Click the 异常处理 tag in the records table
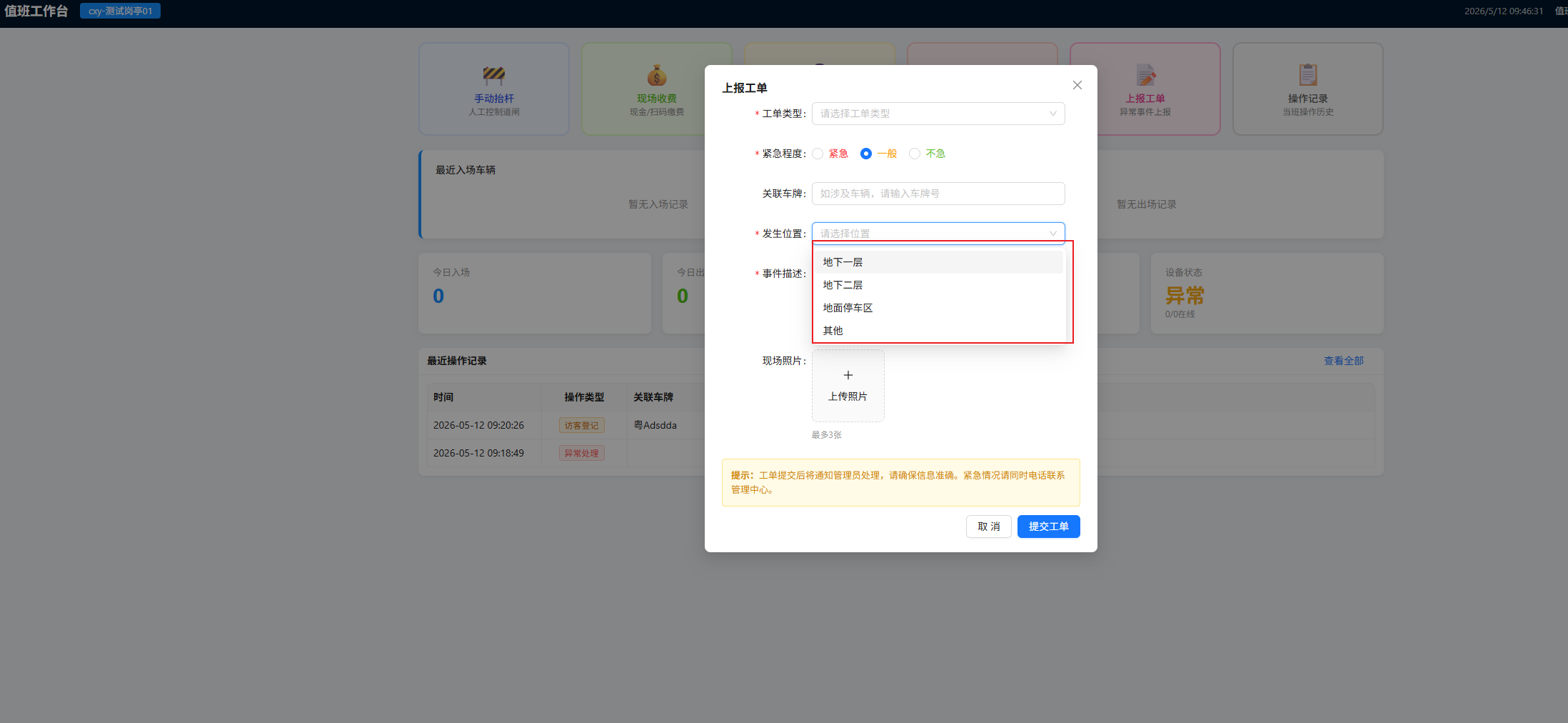The height and width of the screenshot is (723, 1568). [582, 453]
